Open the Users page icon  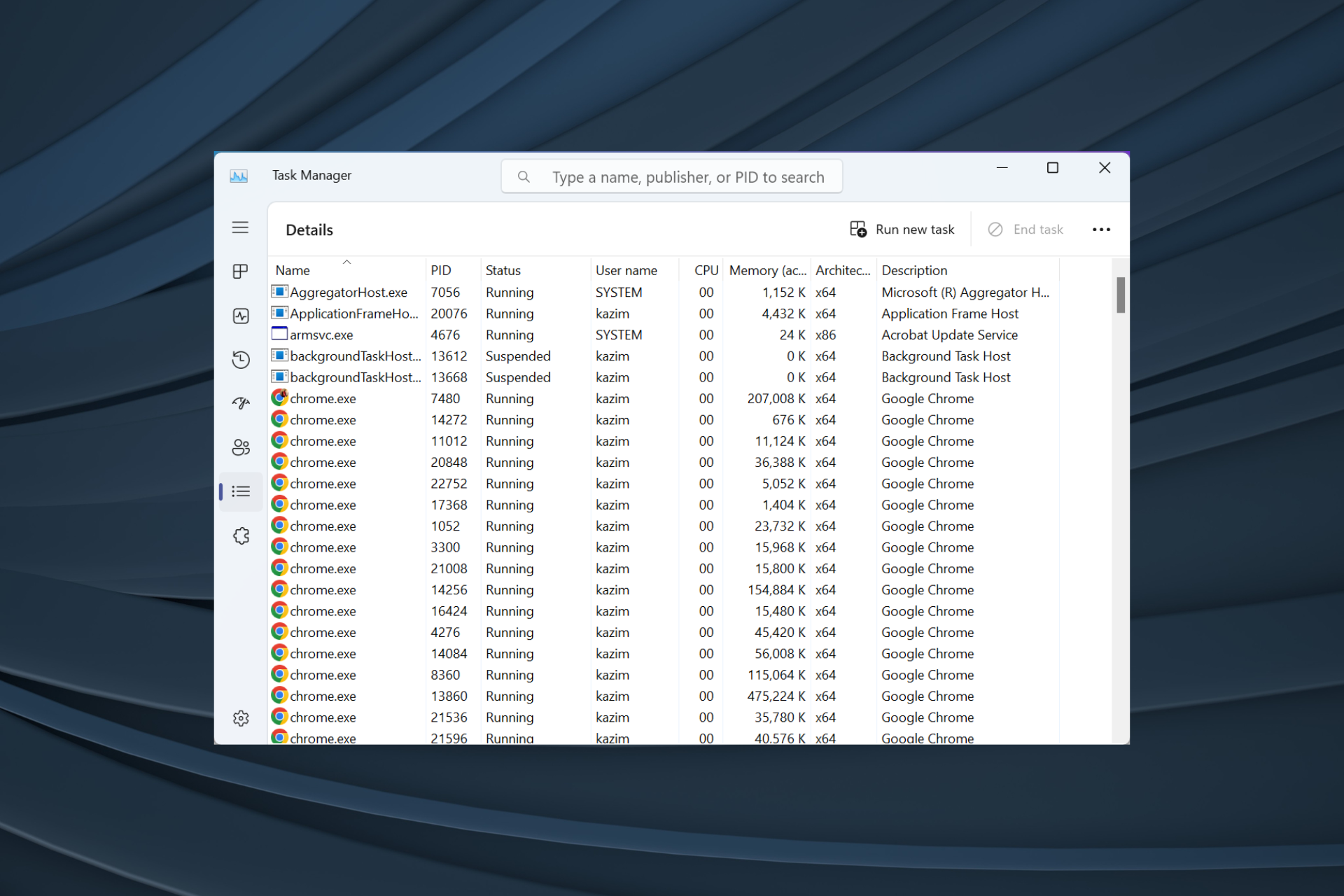(x=241, y=447)
